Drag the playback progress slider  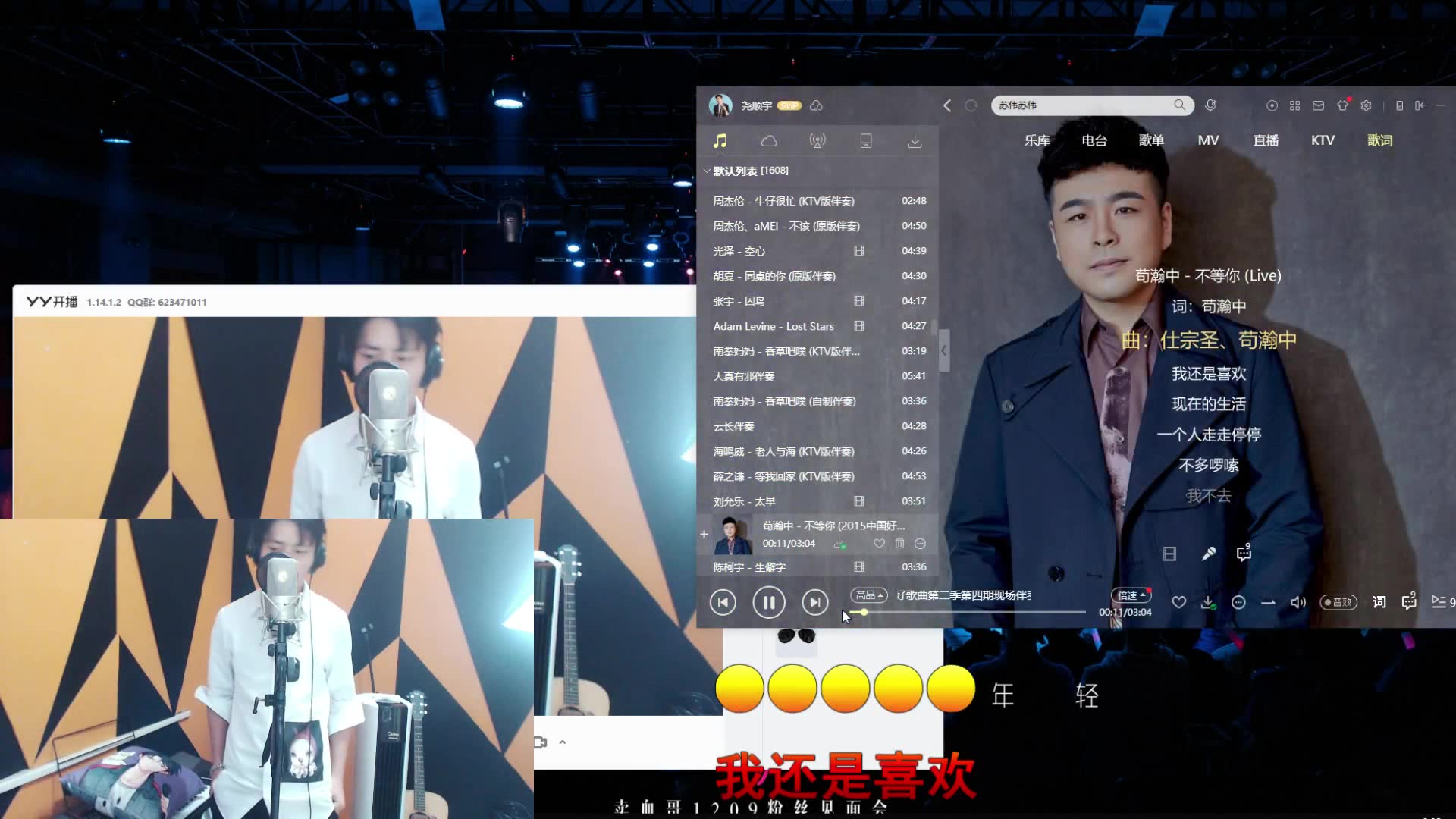pos(862,611)
